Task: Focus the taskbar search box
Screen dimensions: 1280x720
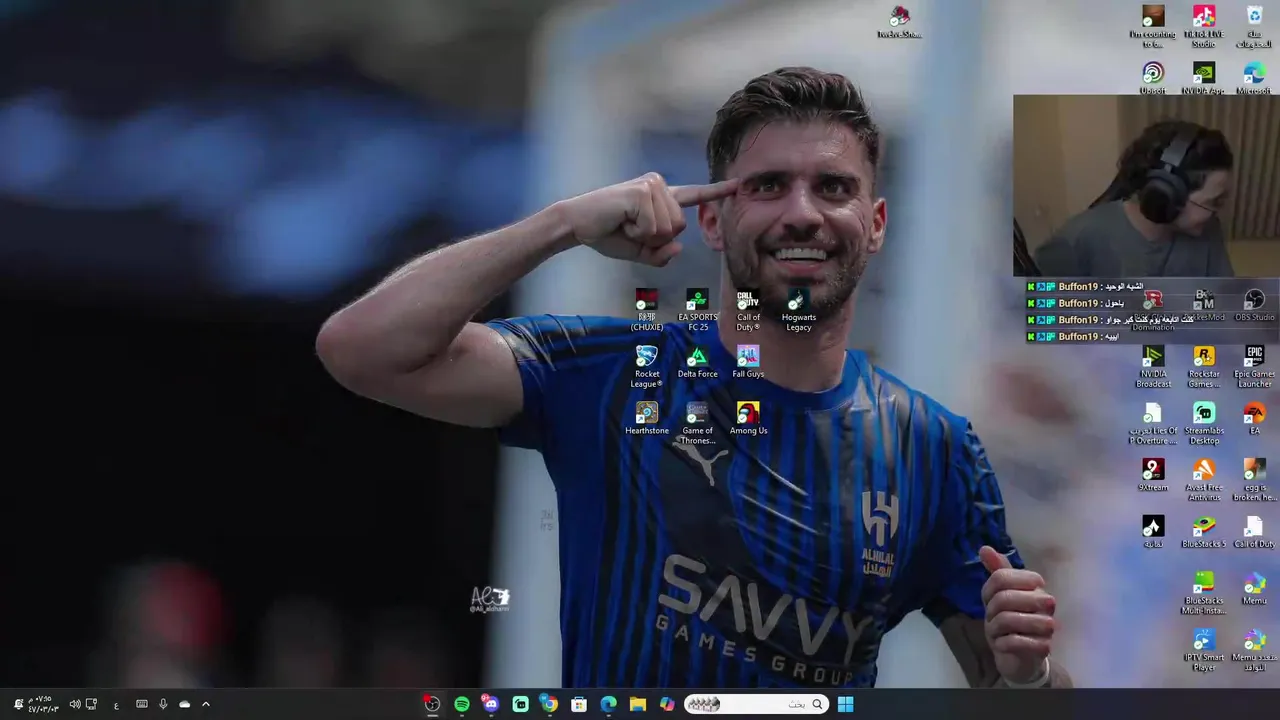Action: tap(756, 704)
